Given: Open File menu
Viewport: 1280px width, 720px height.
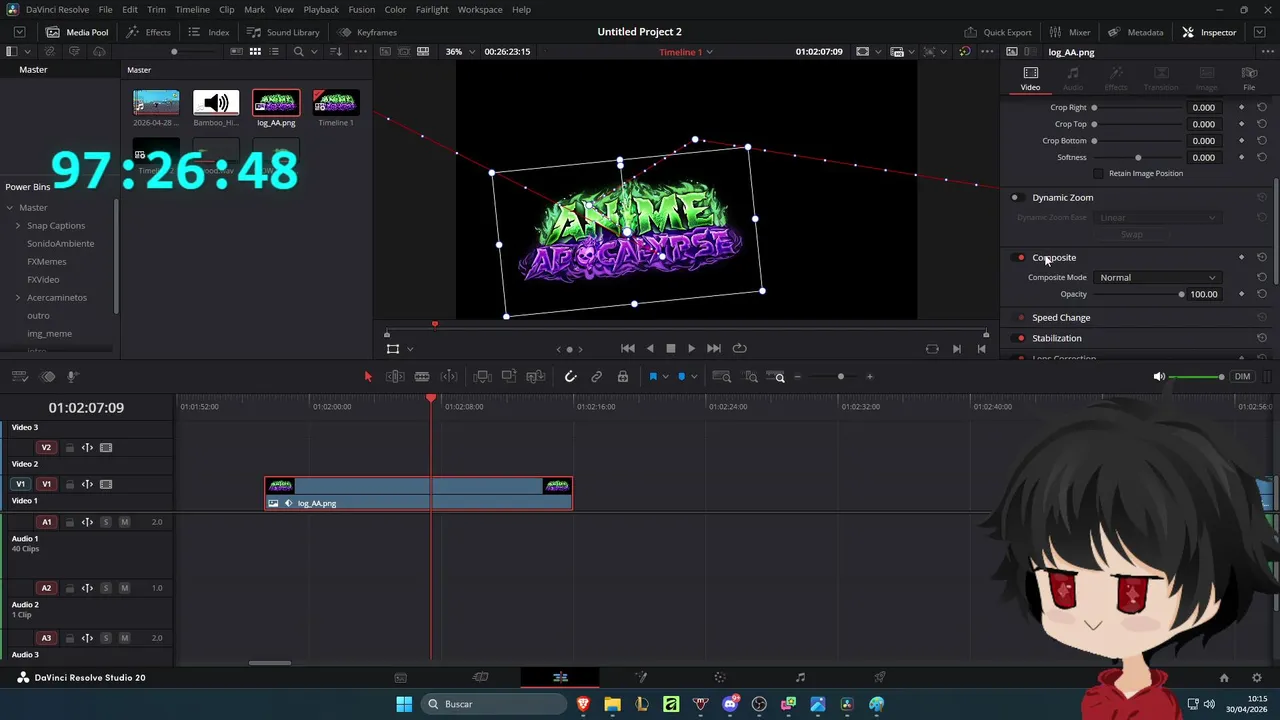Looking at the screenshot, I should pyautogui.click(x=105, y=9).
